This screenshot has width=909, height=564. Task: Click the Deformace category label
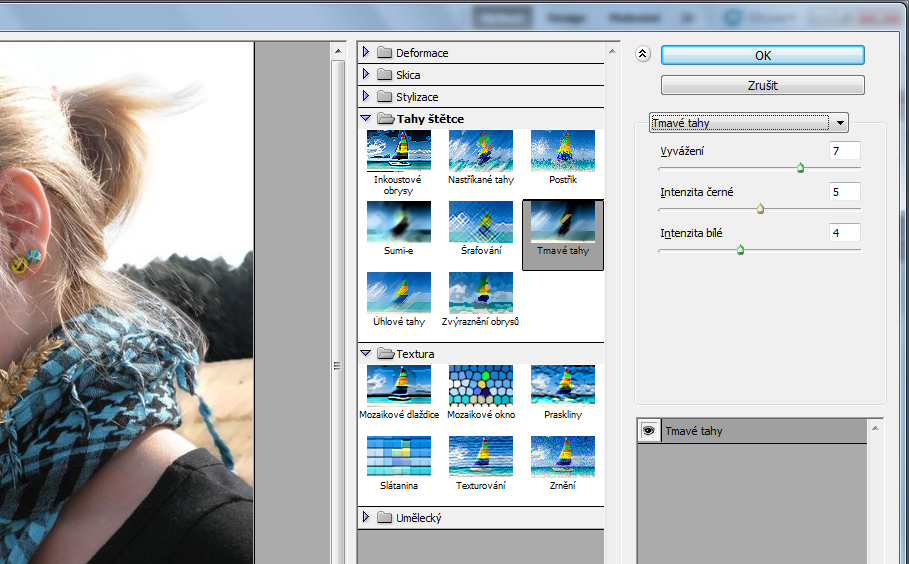[422, 53]
